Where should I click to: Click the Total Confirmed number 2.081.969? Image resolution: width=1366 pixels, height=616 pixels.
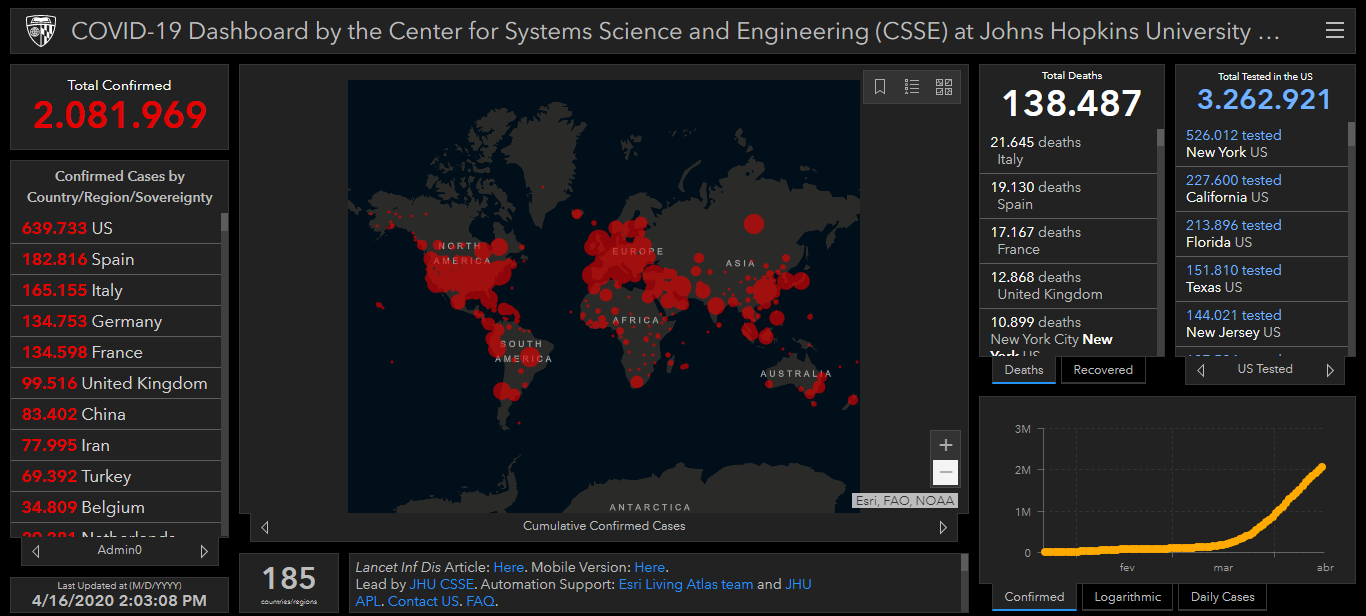pos(120,115)
